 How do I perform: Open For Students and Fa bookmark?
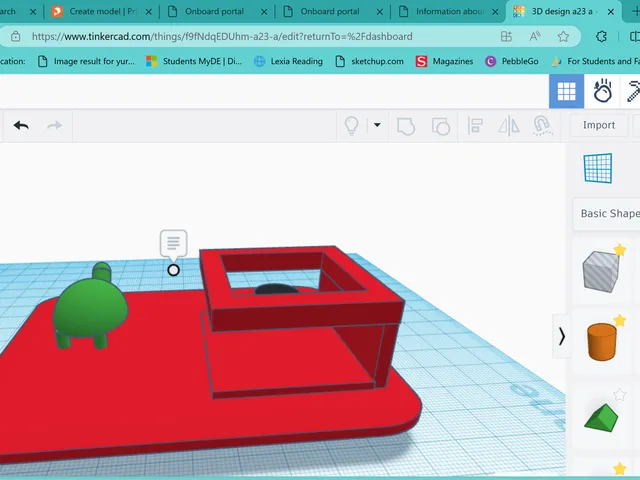point(596,61)
